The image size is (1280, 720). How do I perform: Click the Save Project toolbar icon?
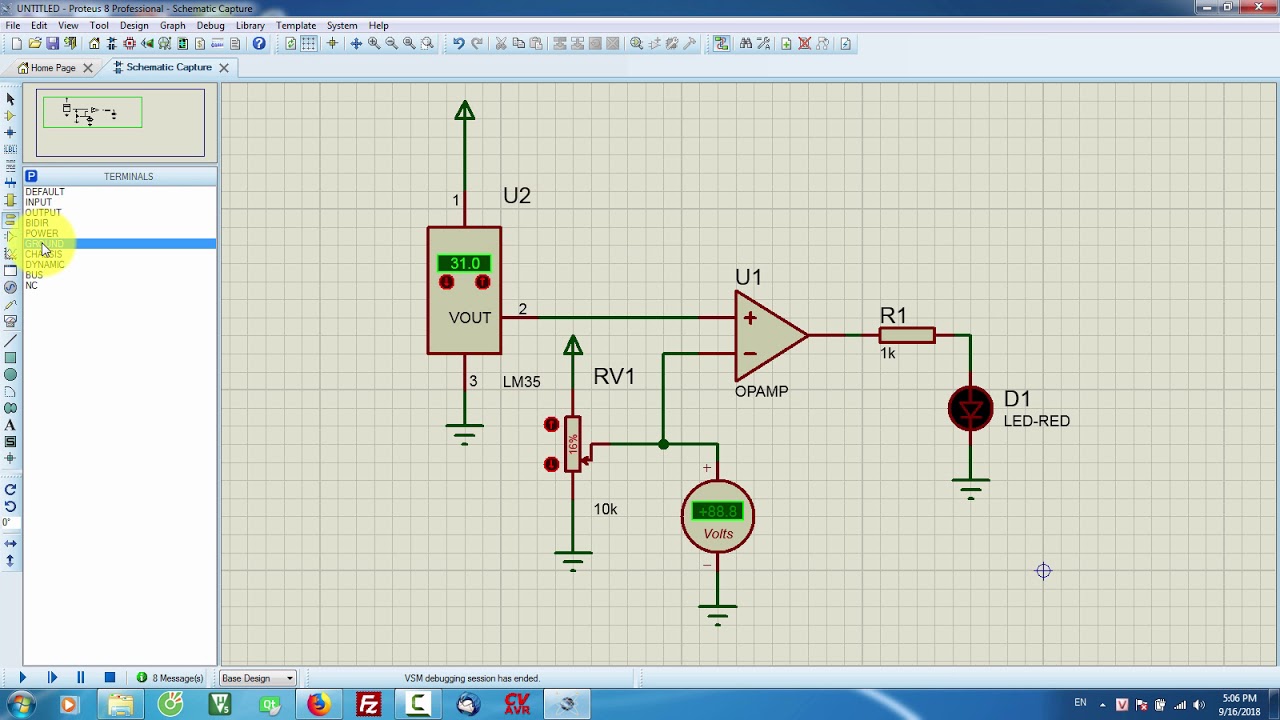tap(52, 44)
